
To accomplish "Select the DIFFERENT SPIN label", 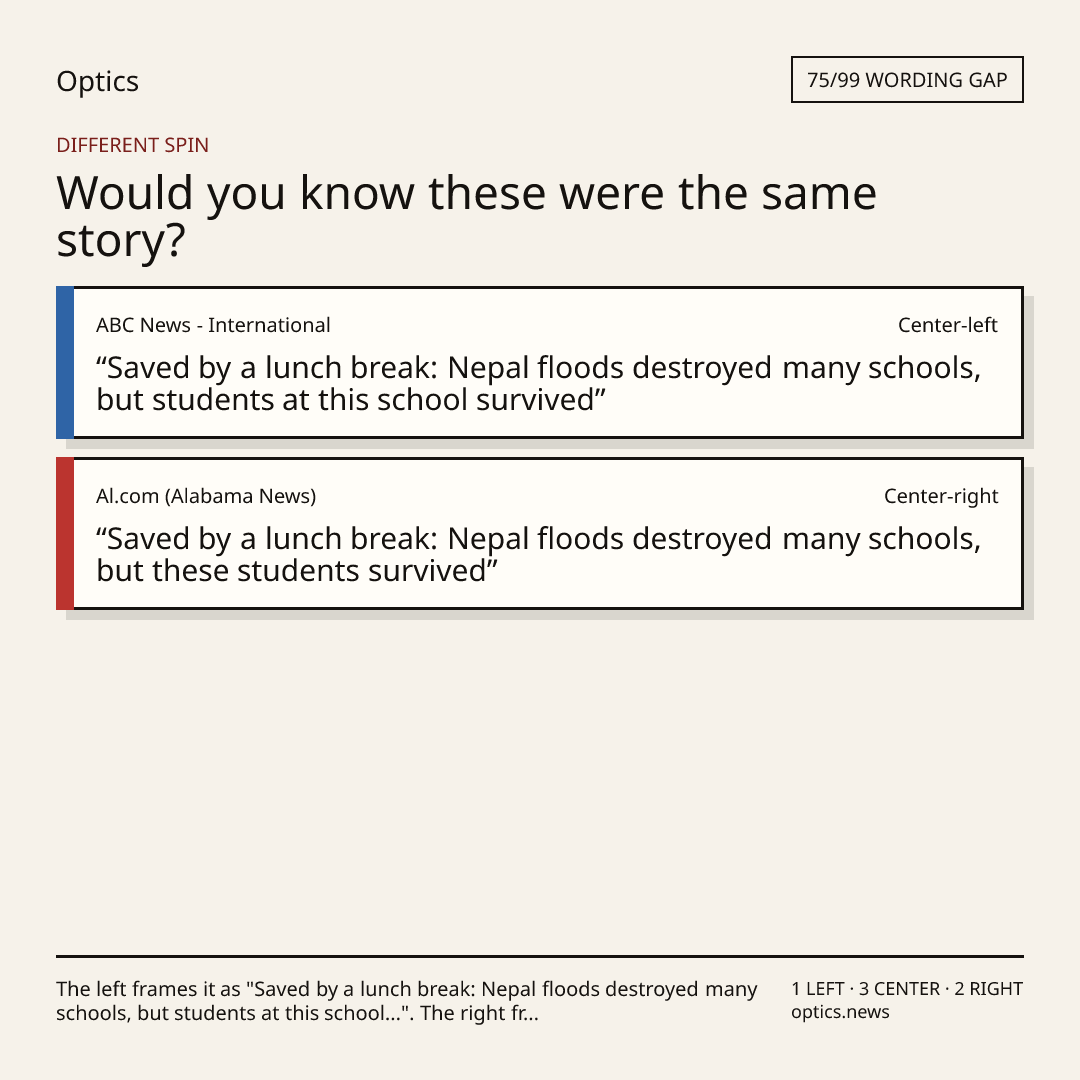I will [132, 145].
